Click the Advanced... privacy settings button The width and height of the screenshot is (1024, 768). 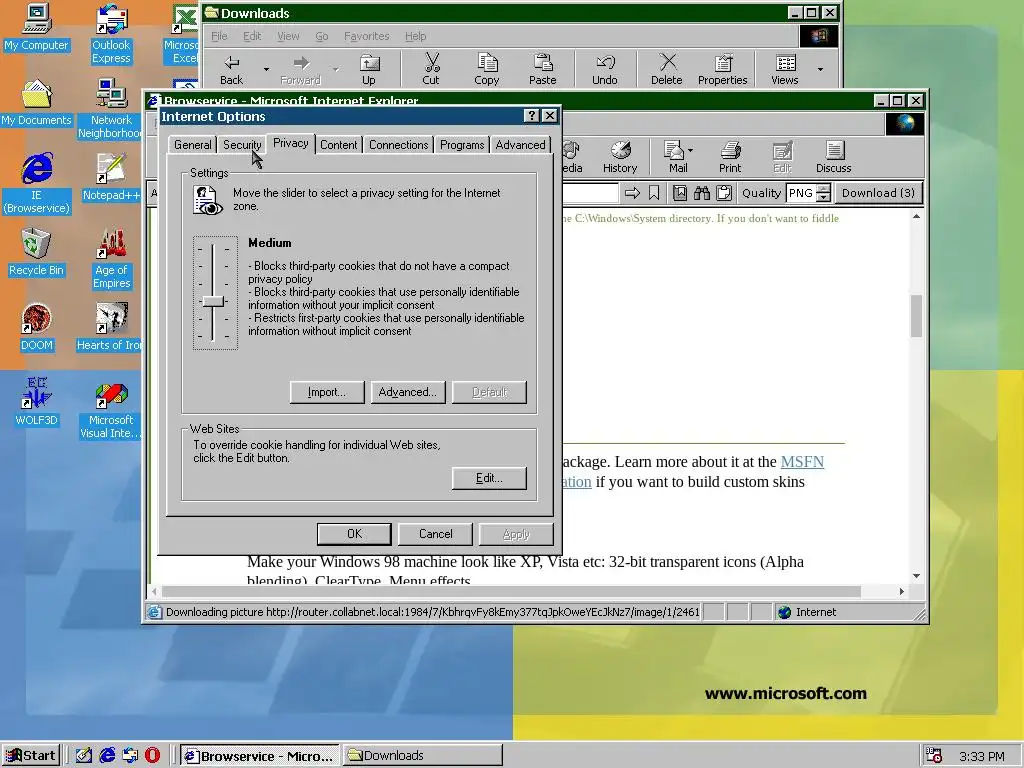408,392
